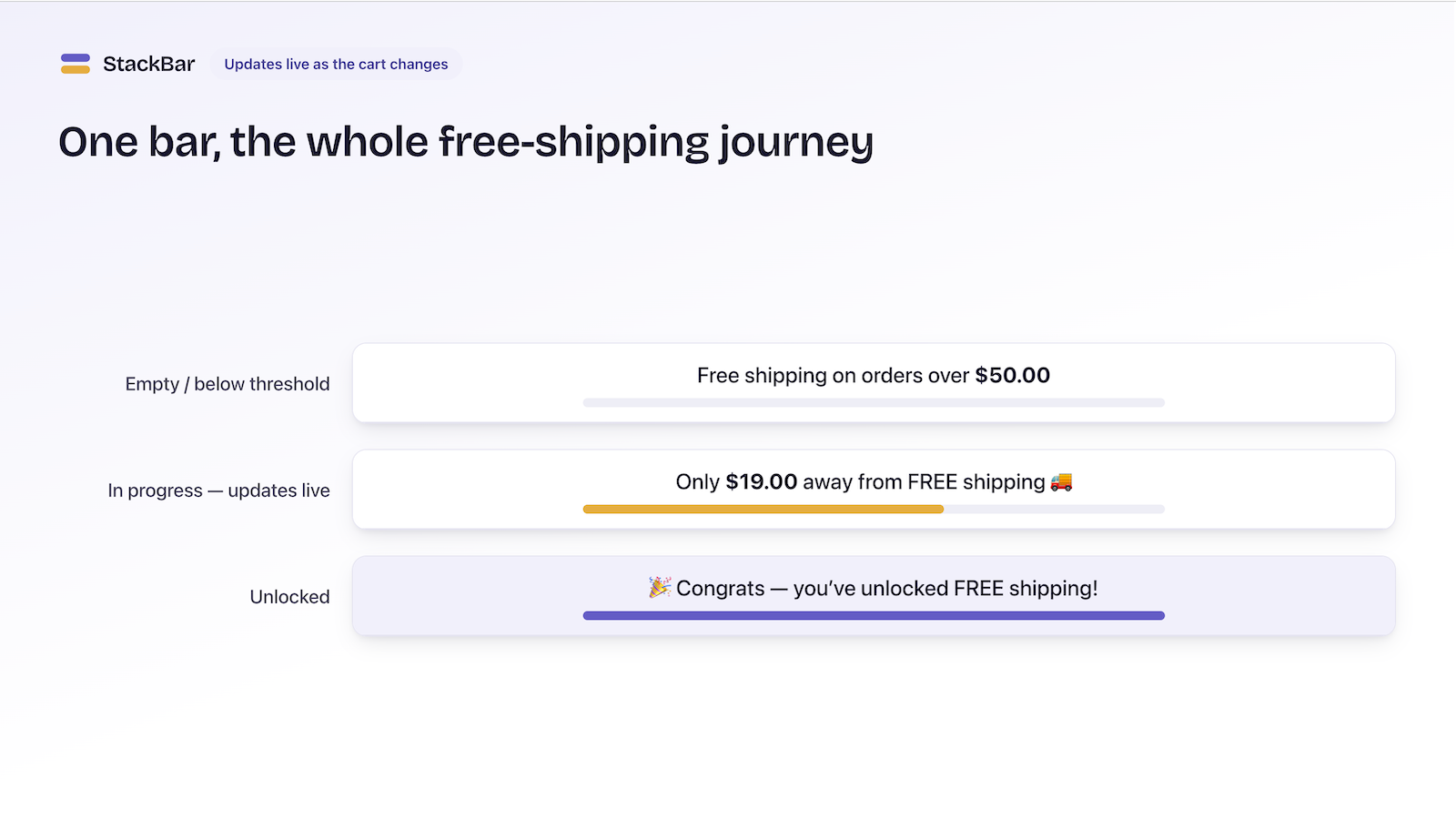Click the party popper emoji icon
This screenshot has width=1456, height=819.
click(660, 588)
